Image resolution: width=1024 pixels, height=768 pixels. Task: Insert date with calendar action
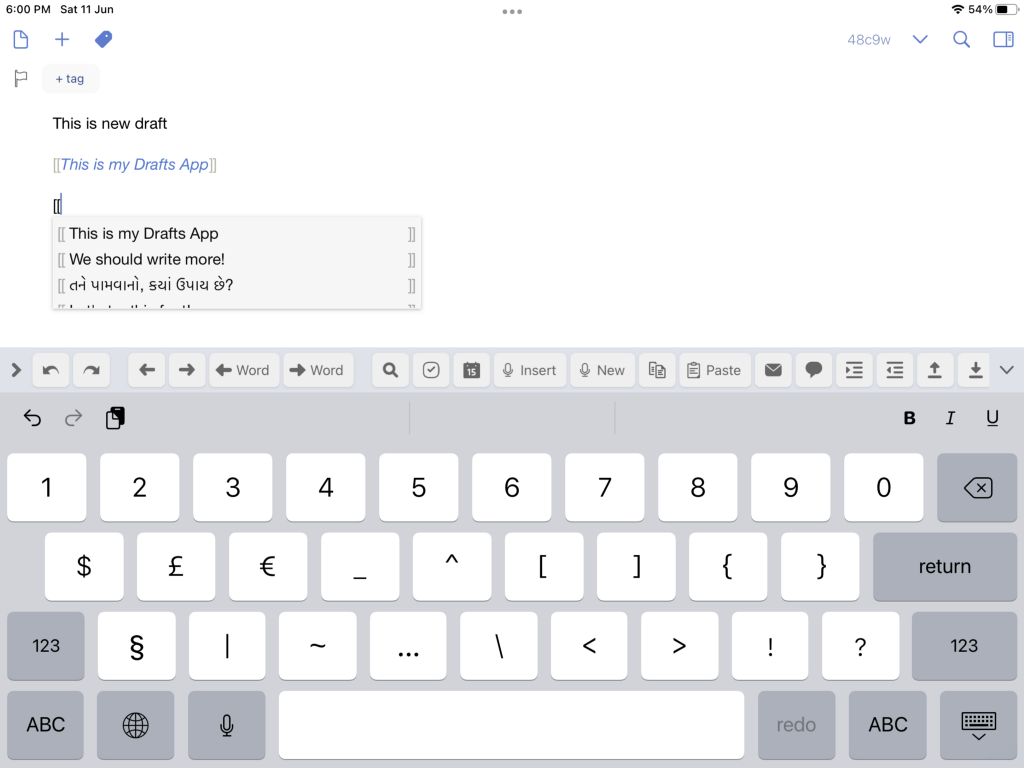pyautogui.click(x=472, y=370)
